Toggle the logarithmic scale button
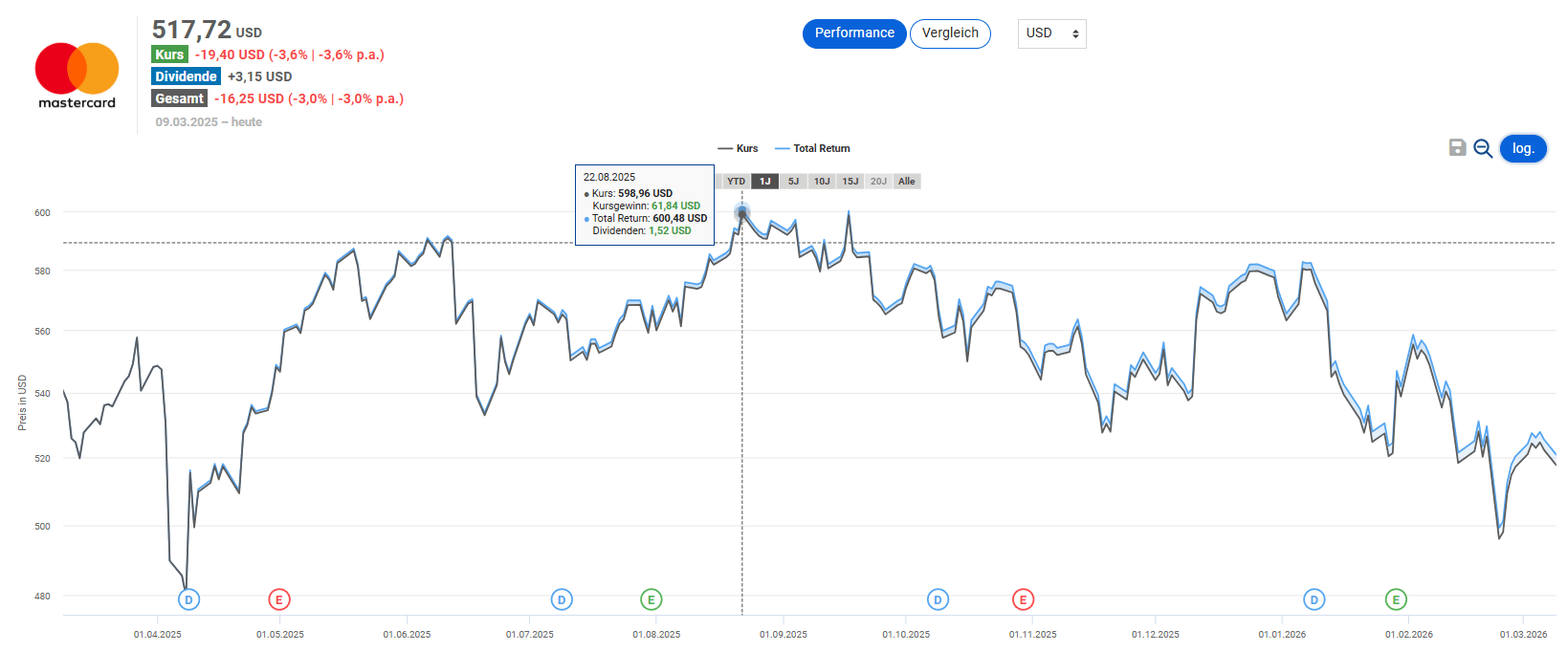 pyautogui.click(x=1523, y=148)
